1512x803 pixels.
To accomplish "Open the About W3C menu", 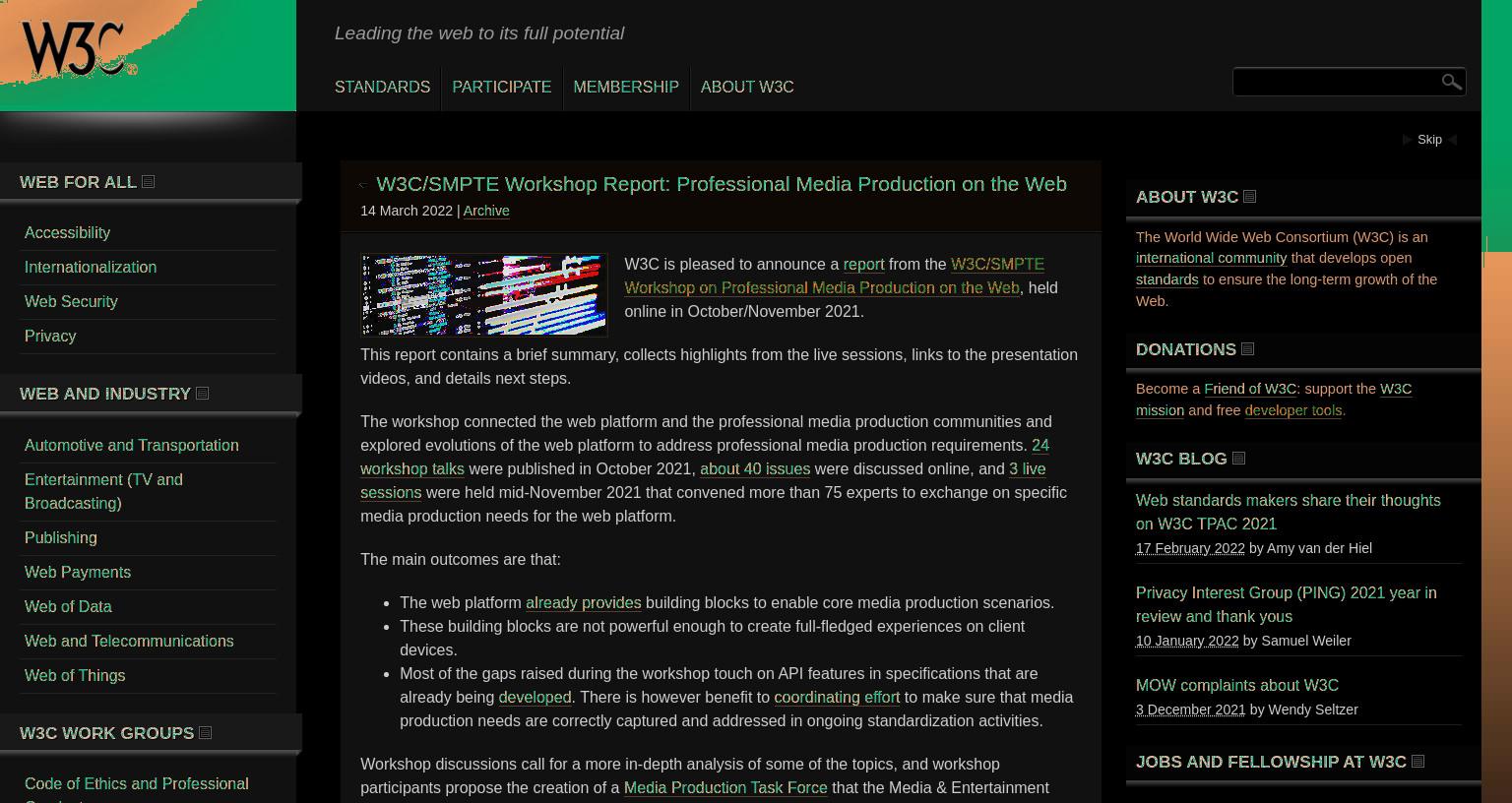I will pos(747,87).
